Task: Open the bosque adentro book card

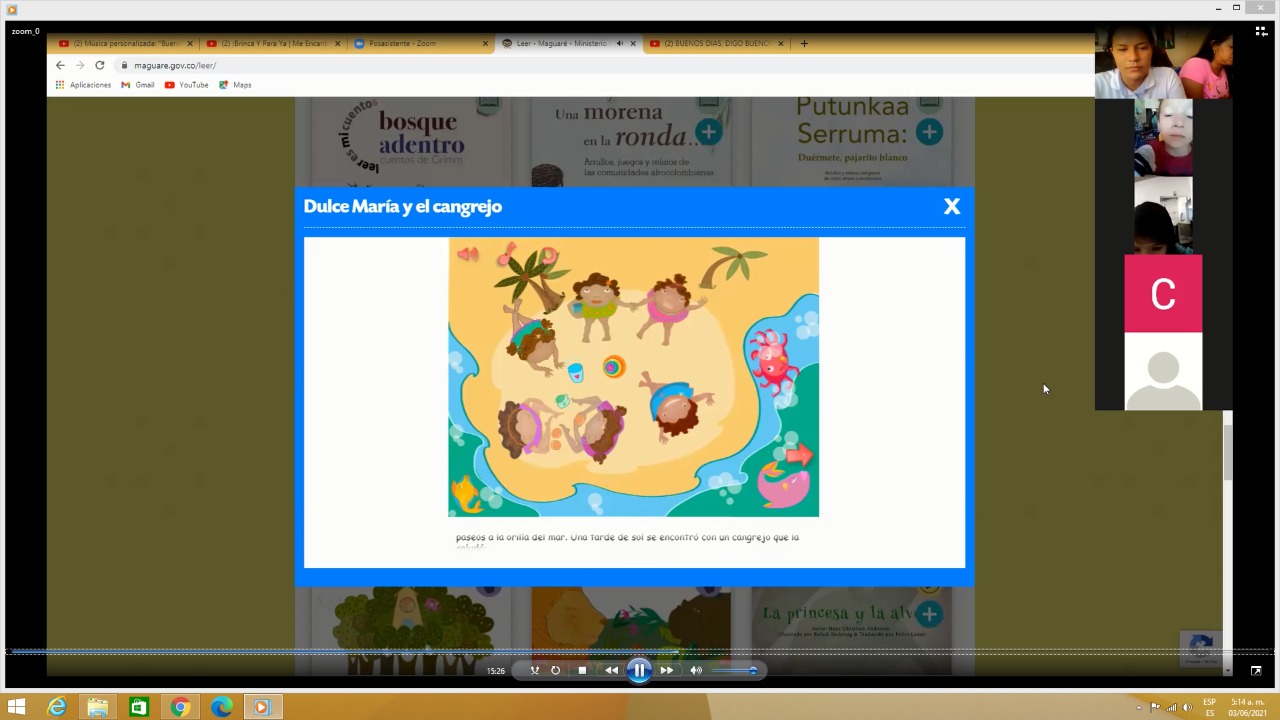Action: pyautogui.click(x=412, y=141)
